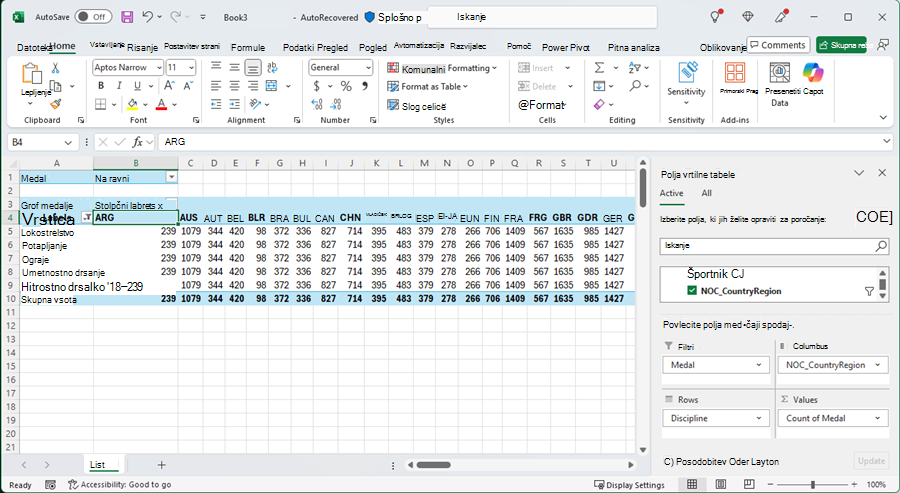Click the Add-ins grid icon

[735, 73]
